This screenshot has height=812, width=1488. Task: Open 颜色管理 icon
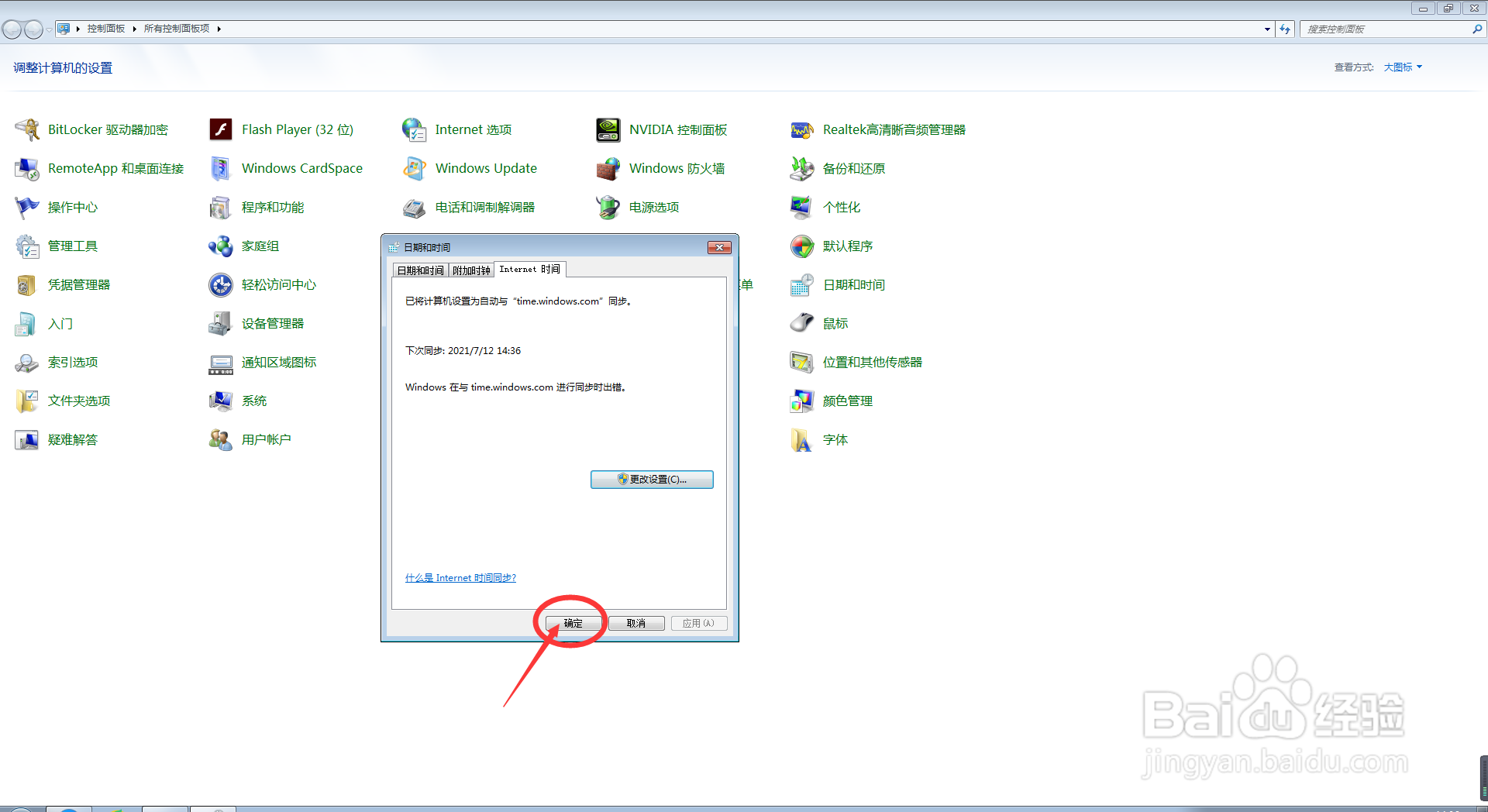(802, 401)
